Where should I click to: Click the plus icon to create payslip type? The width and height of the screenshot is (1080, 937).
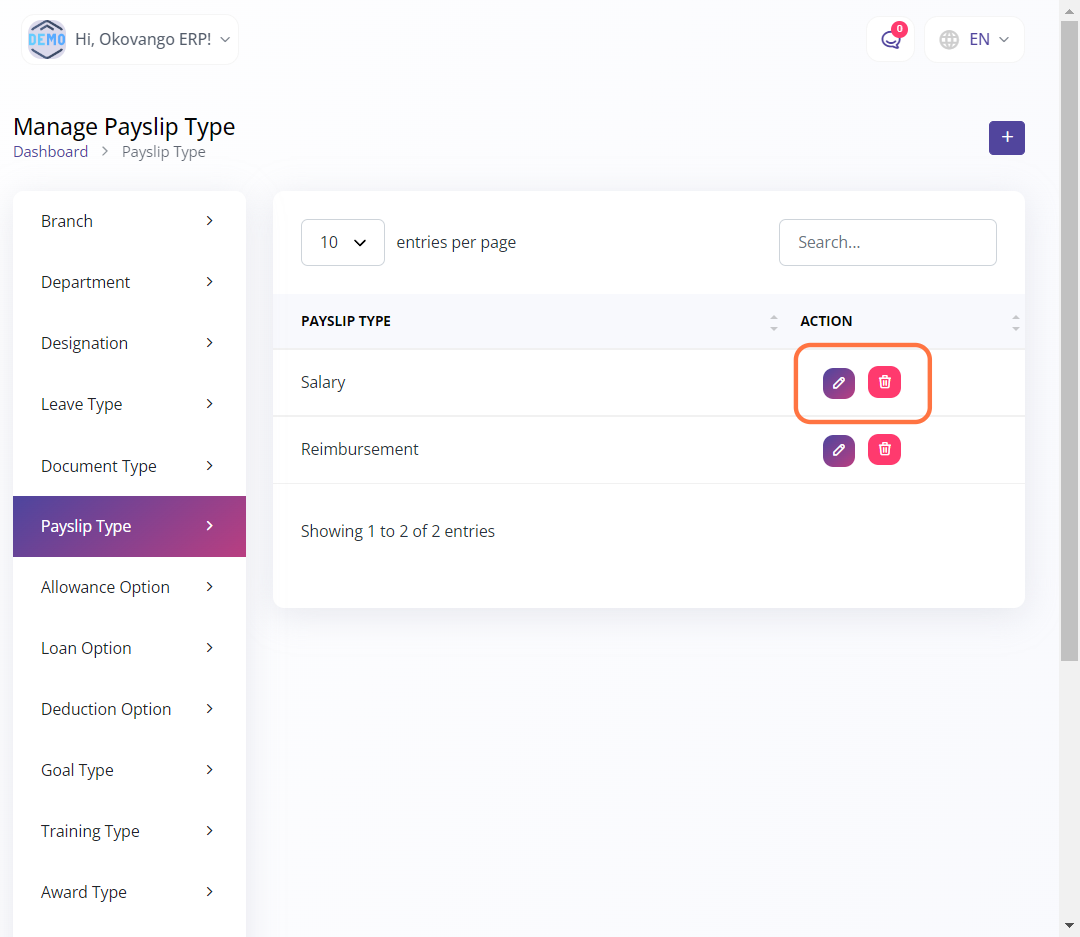1006,138
